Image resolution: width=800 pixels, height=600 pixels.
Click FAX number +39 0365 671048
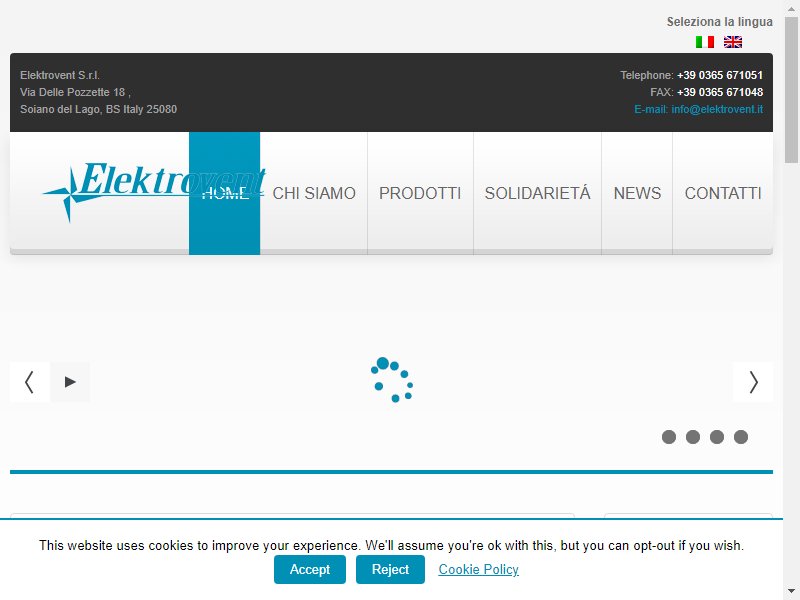[720, 92]
